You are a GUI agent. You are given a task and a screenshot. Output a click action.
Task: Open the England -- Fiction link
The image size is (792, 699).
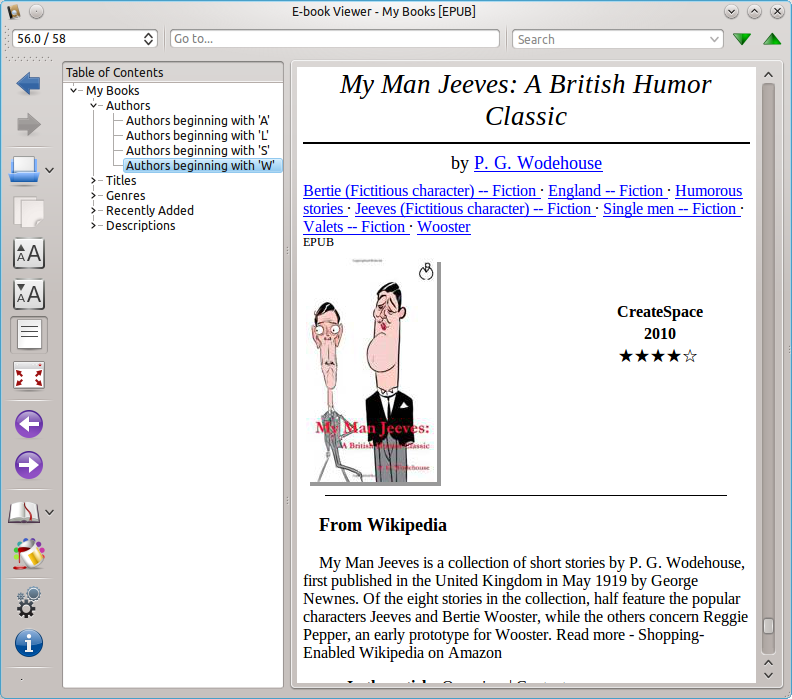[608, 190]
